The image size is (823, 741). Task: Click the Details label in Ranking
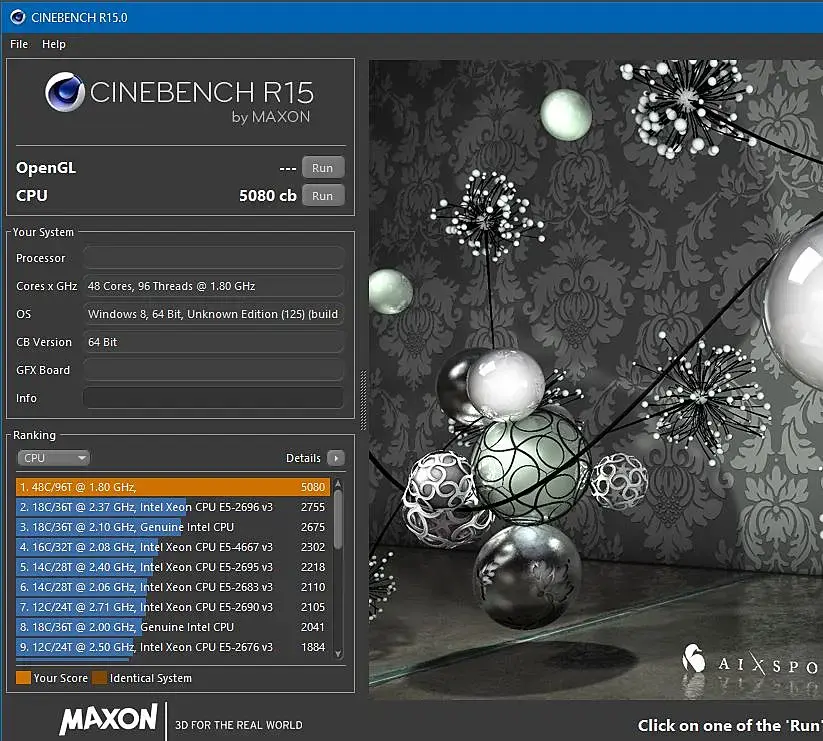303,458
